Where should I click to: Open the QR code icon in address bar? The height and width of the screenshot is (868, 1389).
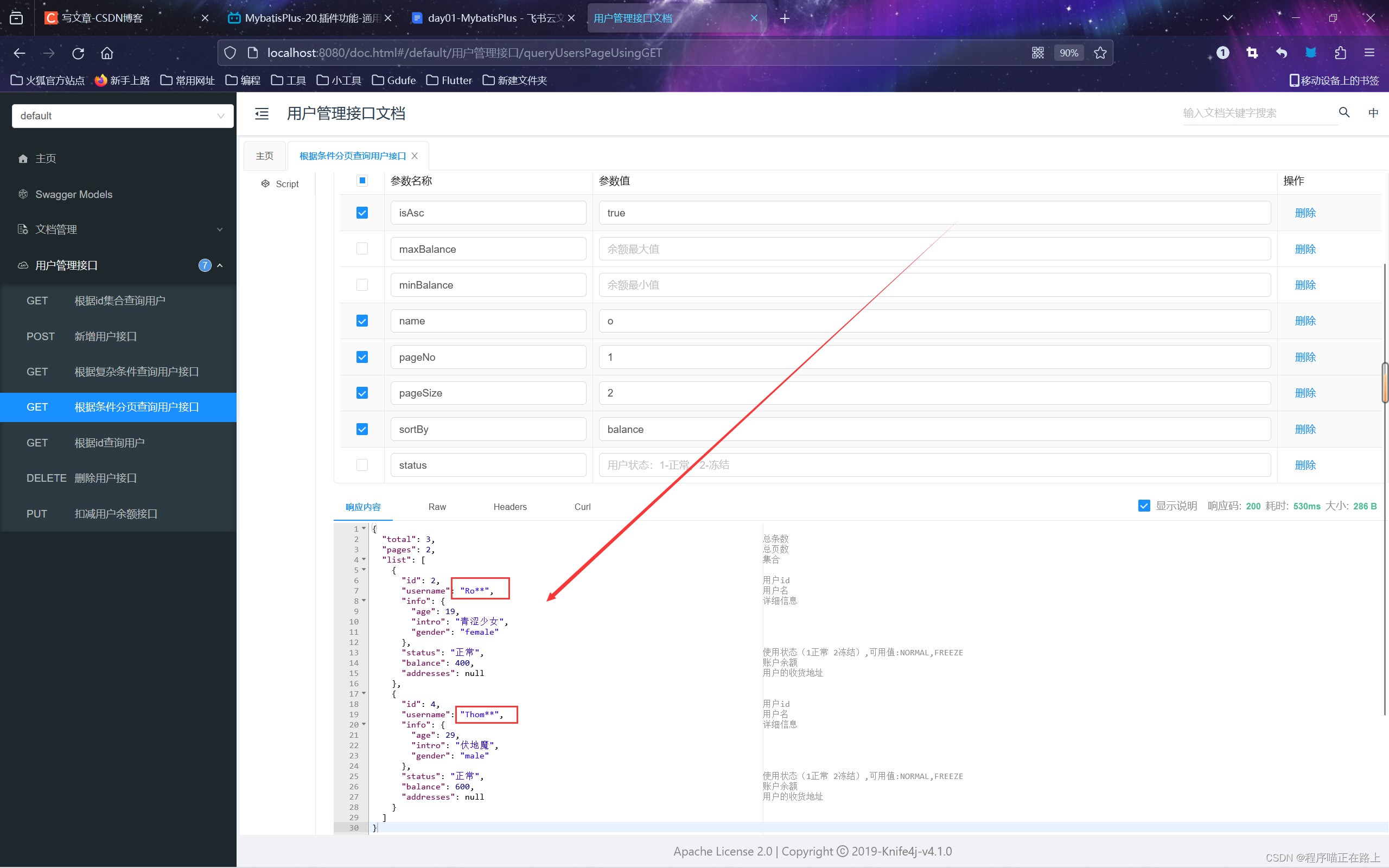point(1038,53)
